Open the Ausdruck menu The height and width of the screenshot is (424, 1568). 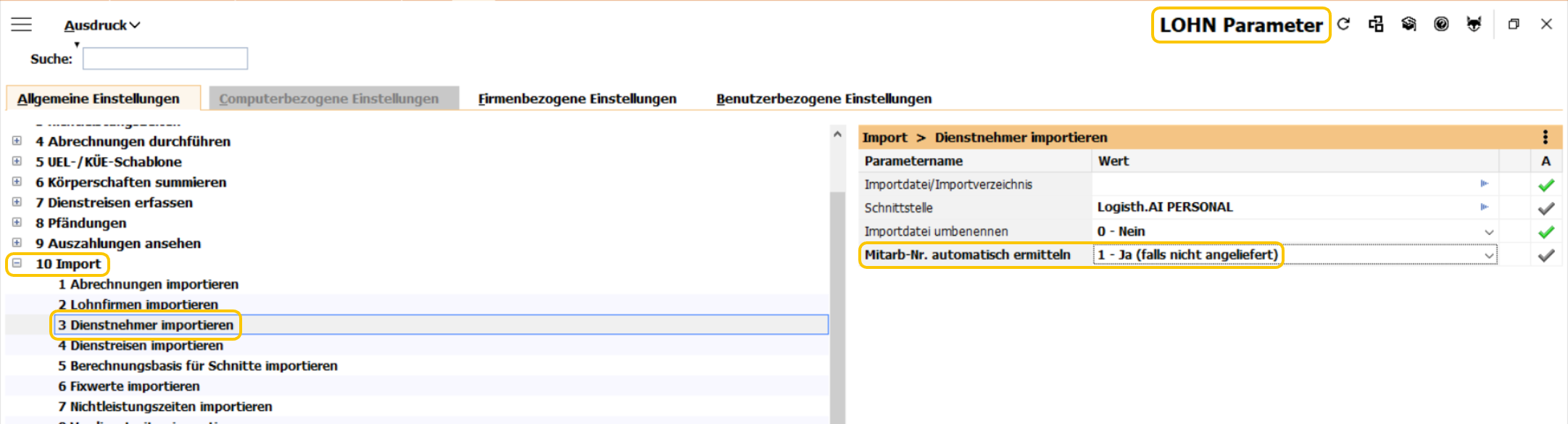101,25
